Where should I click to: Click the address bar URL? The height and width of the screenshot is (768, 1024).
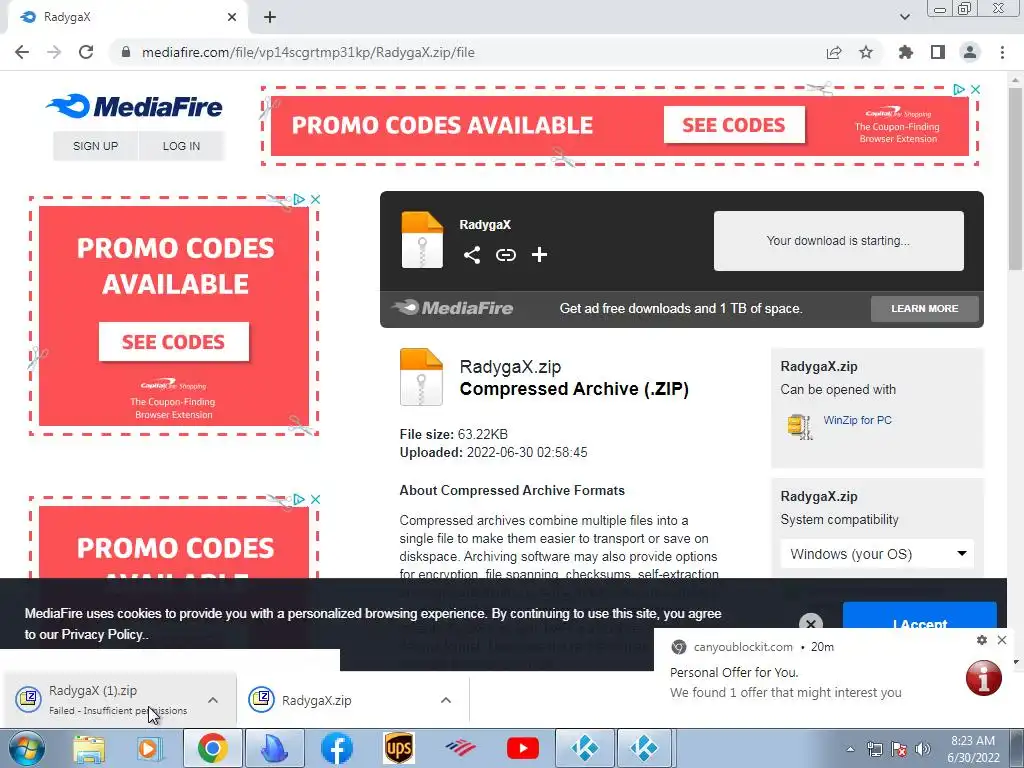point(308,52)
